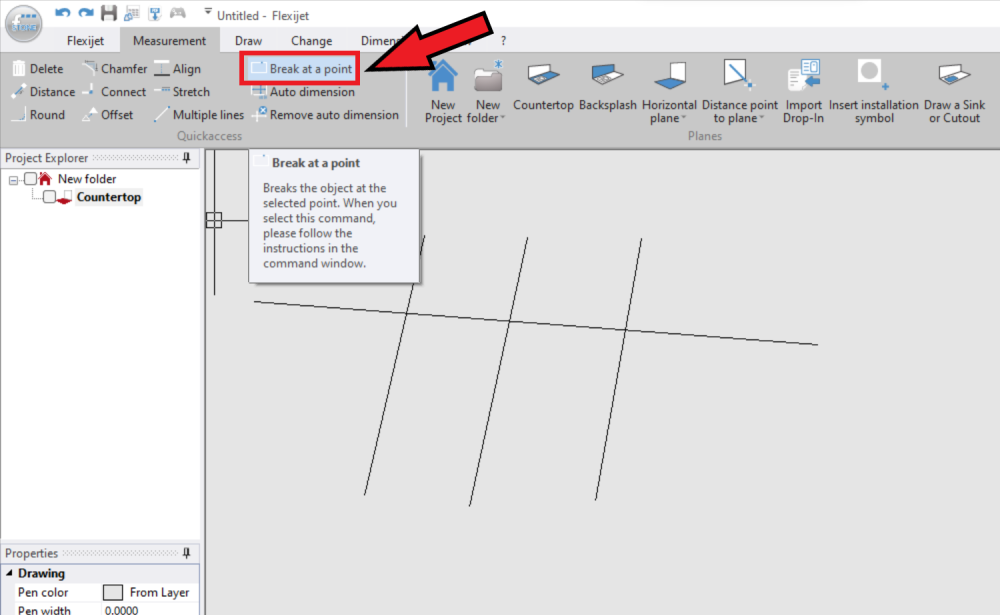Click the Backsplash plane button
The height and width of the screenshot is (615, 1000).
[607, 86]
